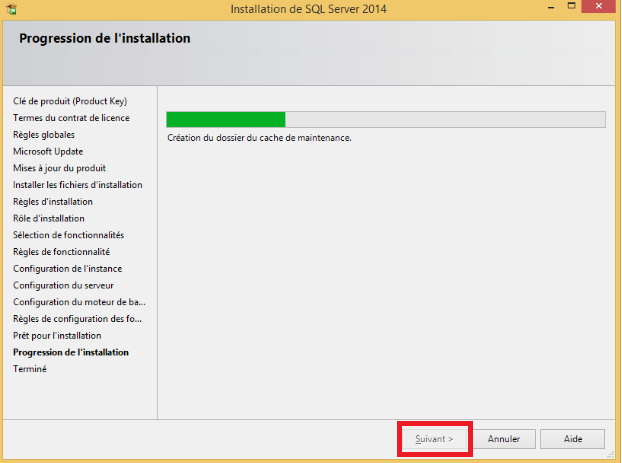Select the Microsoft Update step
This screenshot has height=463, width=622.
click(48, 152)
